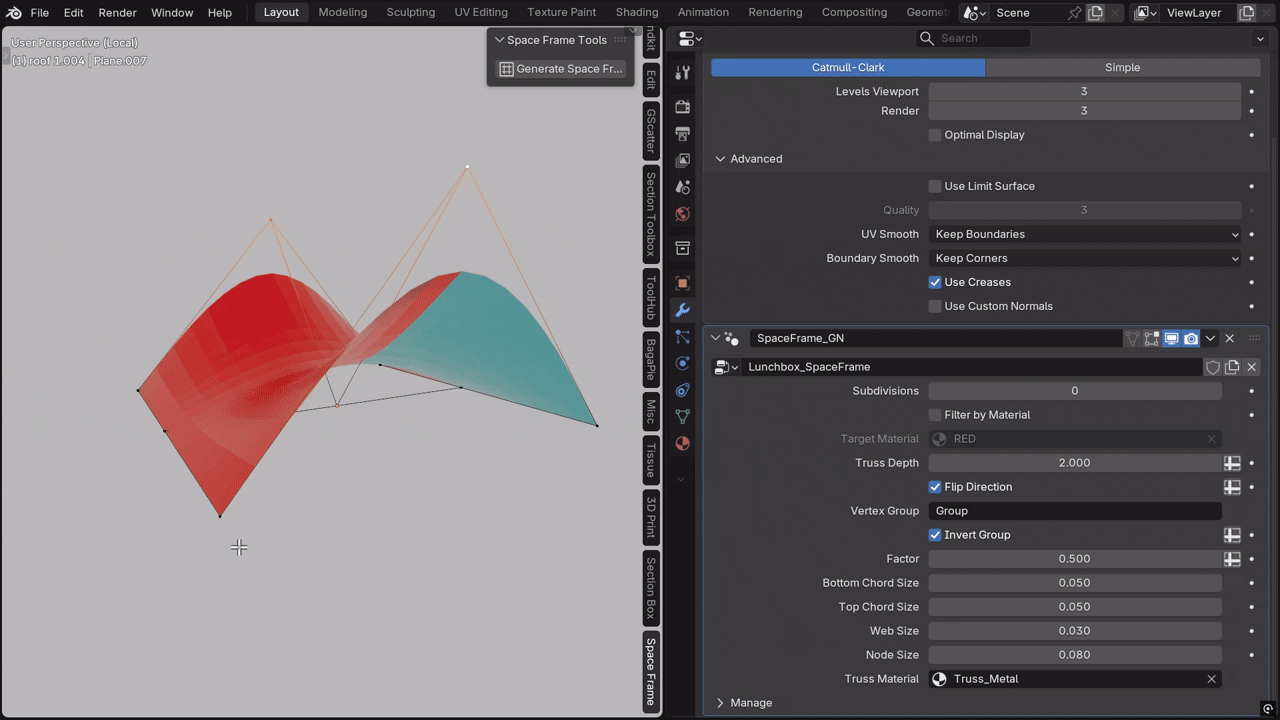Switch to the Shading workspace tab
This screenshot has width=1280, height=720.
tap(637, 12)
